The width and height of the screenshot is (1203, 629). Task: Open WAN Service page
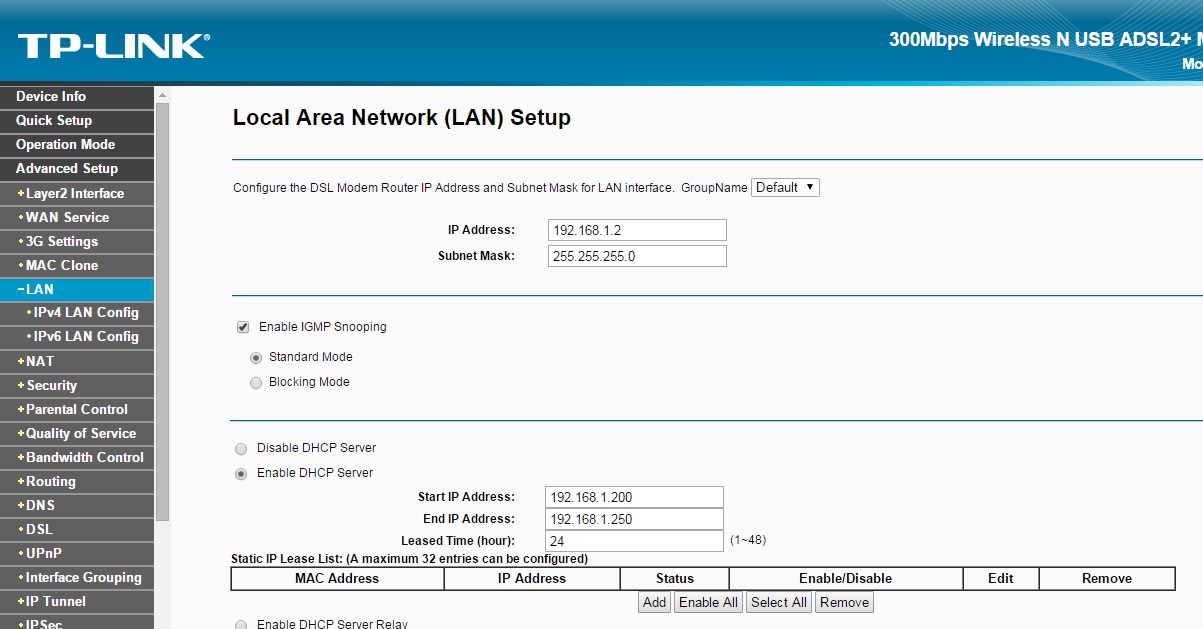click(x=77, y=218)
